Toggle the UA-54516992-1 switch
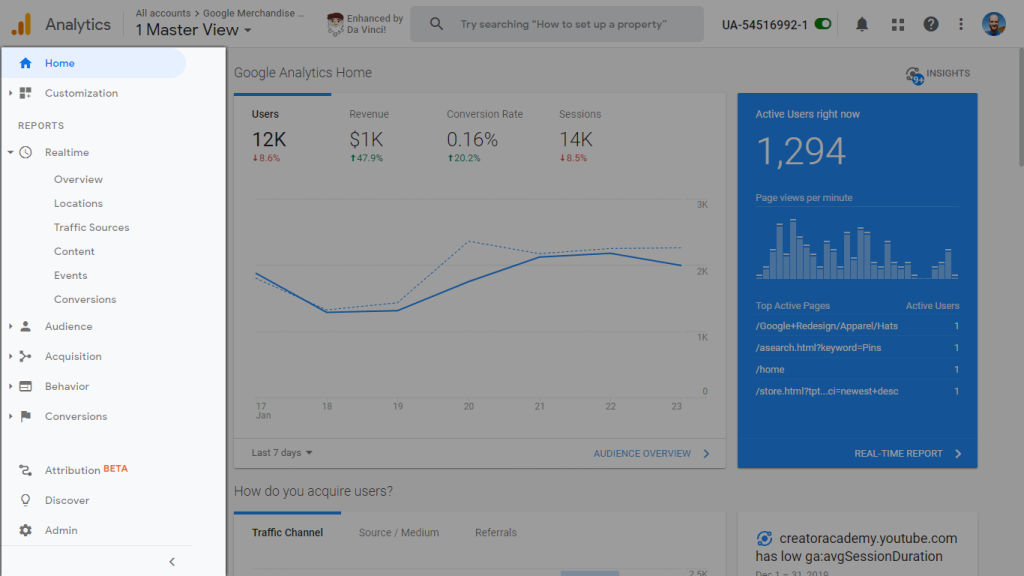Image resolution: width=1024 pixels, height=576 pixels. [x=823, y=24]
